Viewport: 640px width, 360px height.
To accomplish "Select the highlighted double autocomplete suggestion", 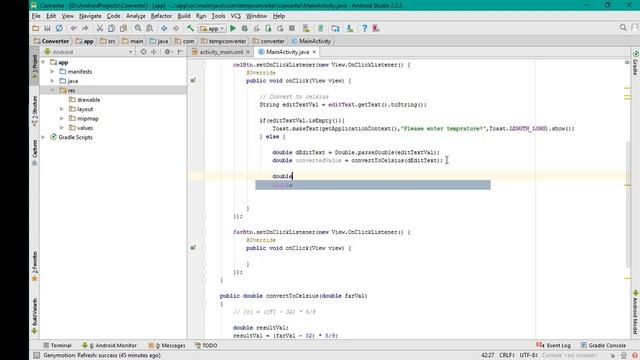I will pos(373,185).
